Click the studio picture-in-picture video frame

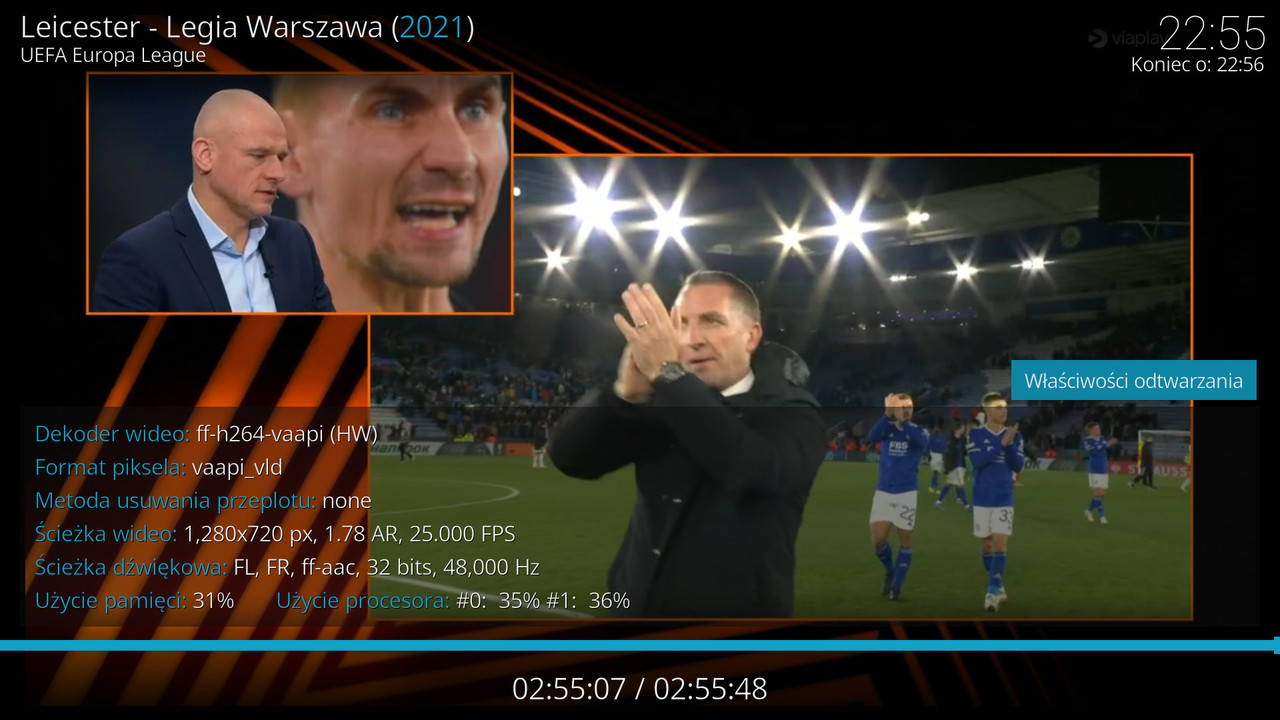[x=299, y=193]
